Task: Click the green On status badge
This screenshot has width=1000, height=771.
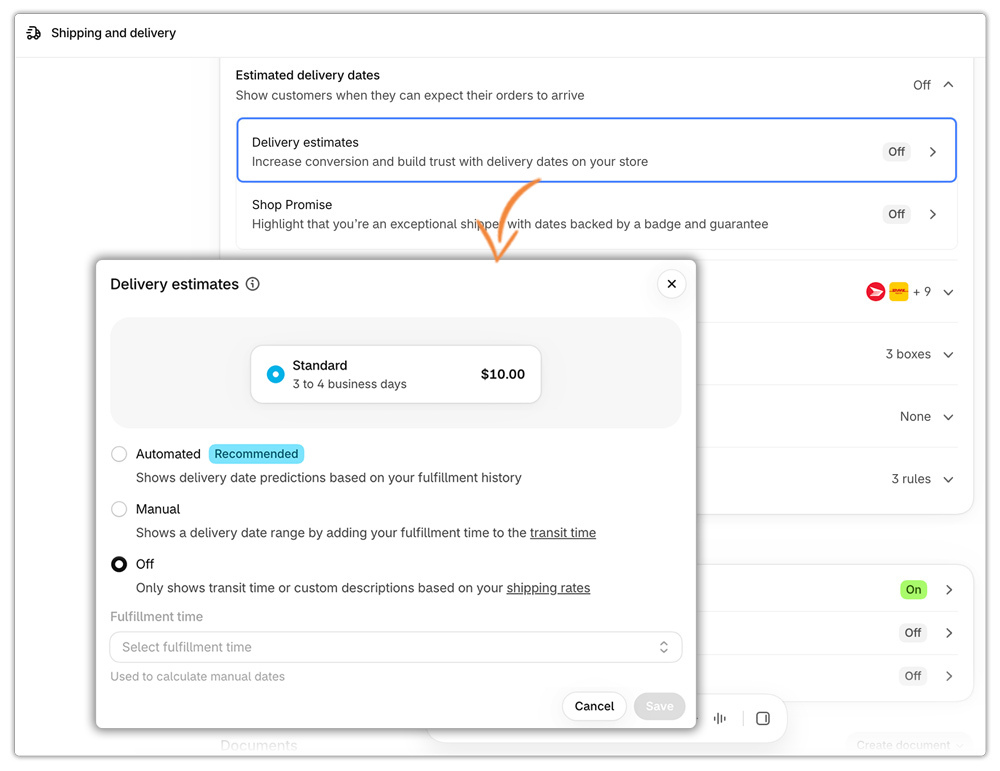Action: (x=913, y=590)
